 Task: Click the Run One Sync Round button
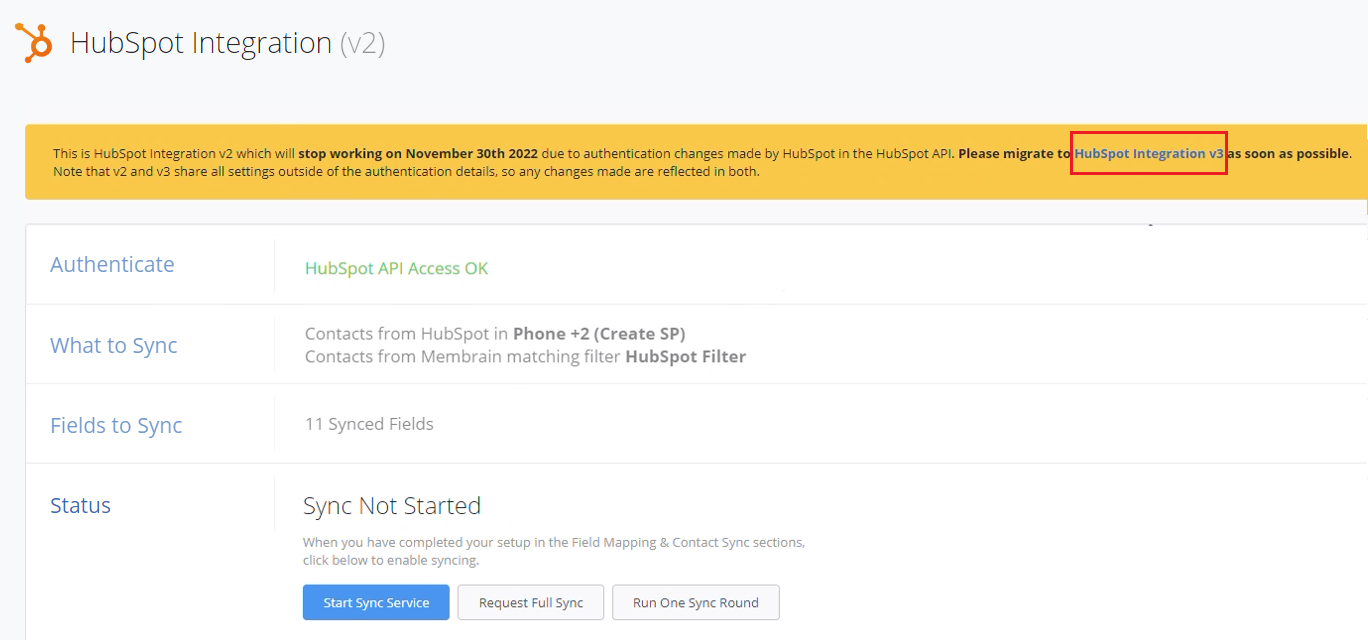click(696, 603)
